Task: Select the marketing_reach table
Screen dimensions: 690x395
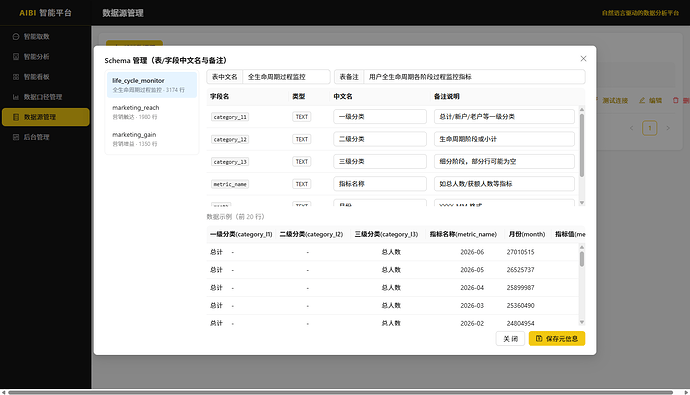Action: coord(152,112)
